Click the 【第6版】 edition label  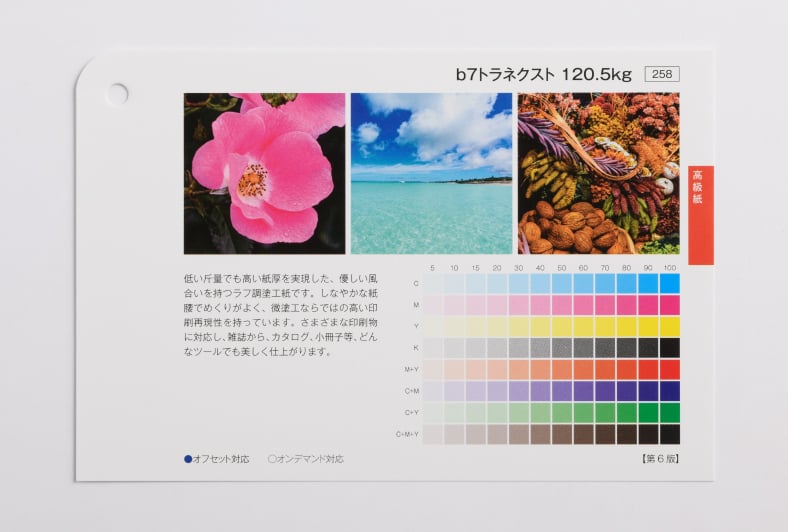tap(660, 459)
